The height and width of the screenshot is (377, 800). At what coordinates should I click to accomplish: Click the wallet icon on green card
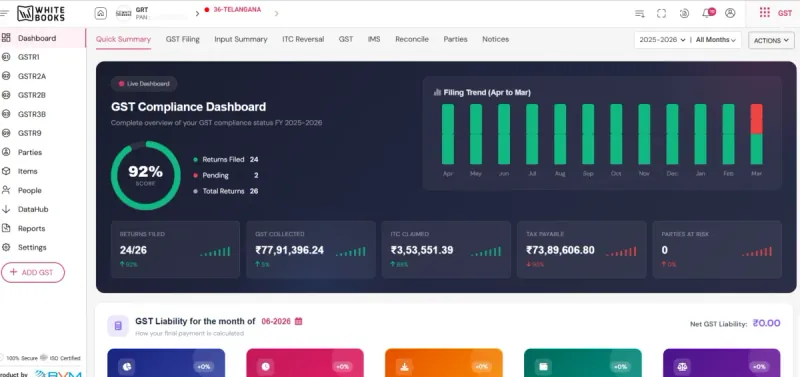(x=543, y=366)
